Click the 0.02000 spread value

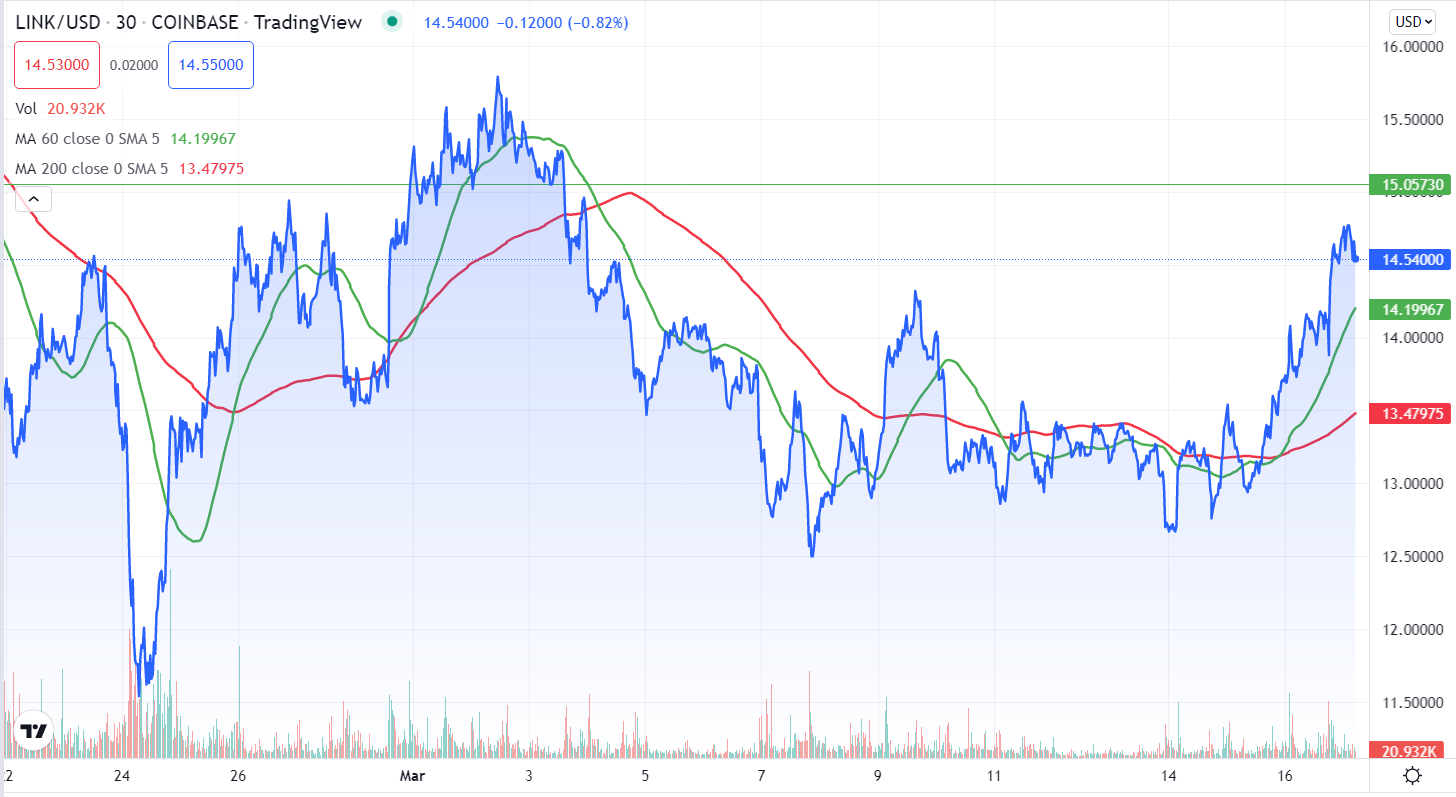tap(134, 65)
